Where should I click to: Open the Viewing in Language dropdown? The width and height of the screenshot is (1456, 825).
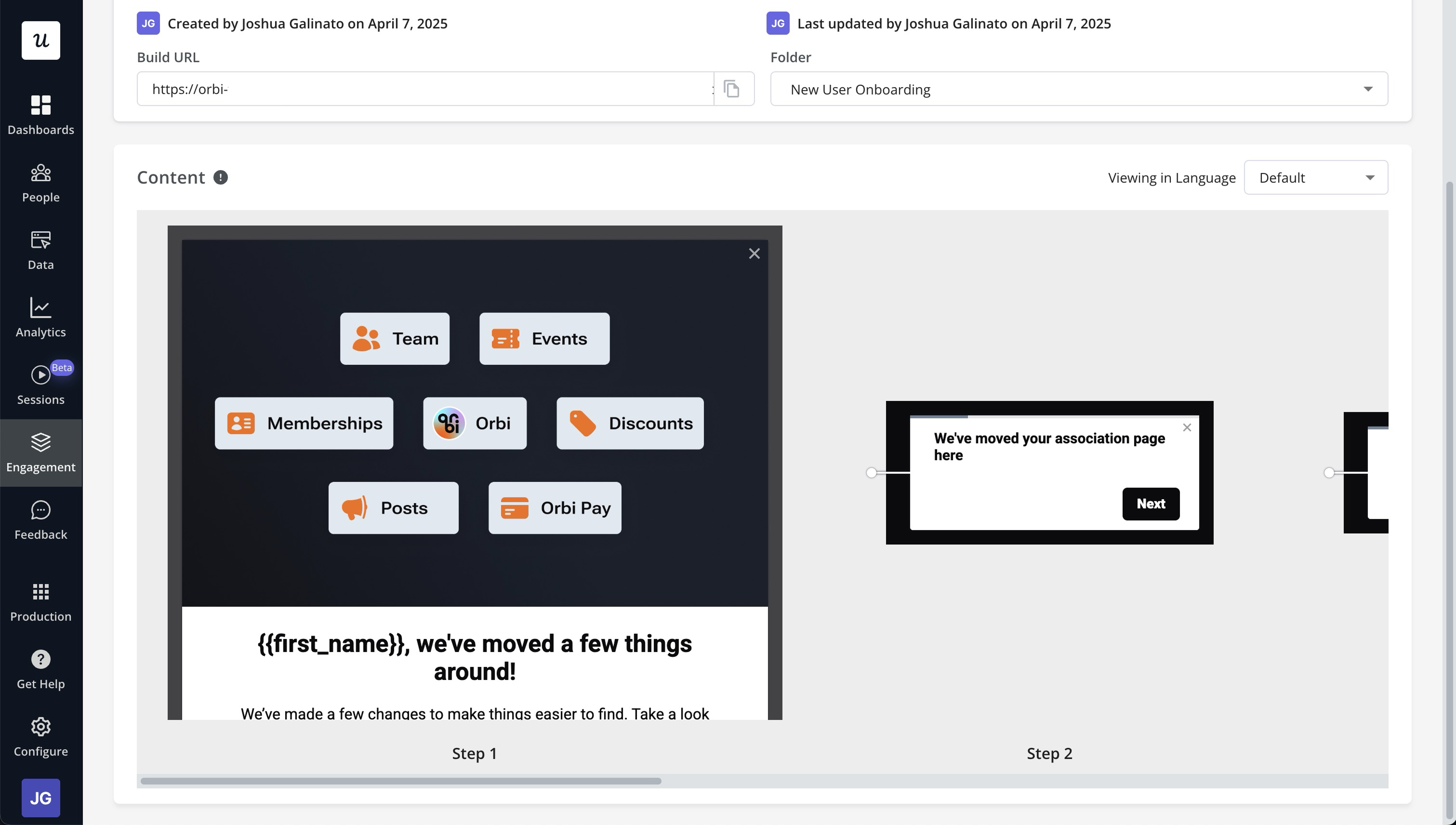click(x=1315, y=177)
